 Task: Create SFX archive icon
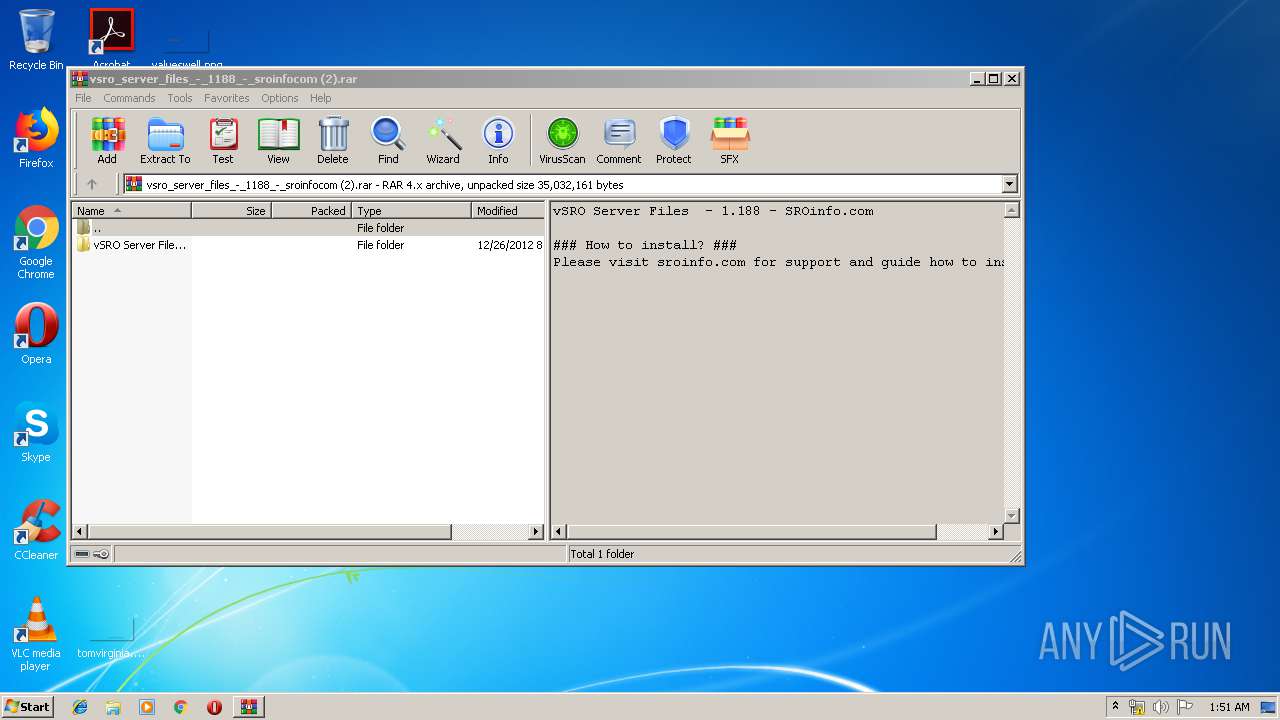[x=730, y=140]
